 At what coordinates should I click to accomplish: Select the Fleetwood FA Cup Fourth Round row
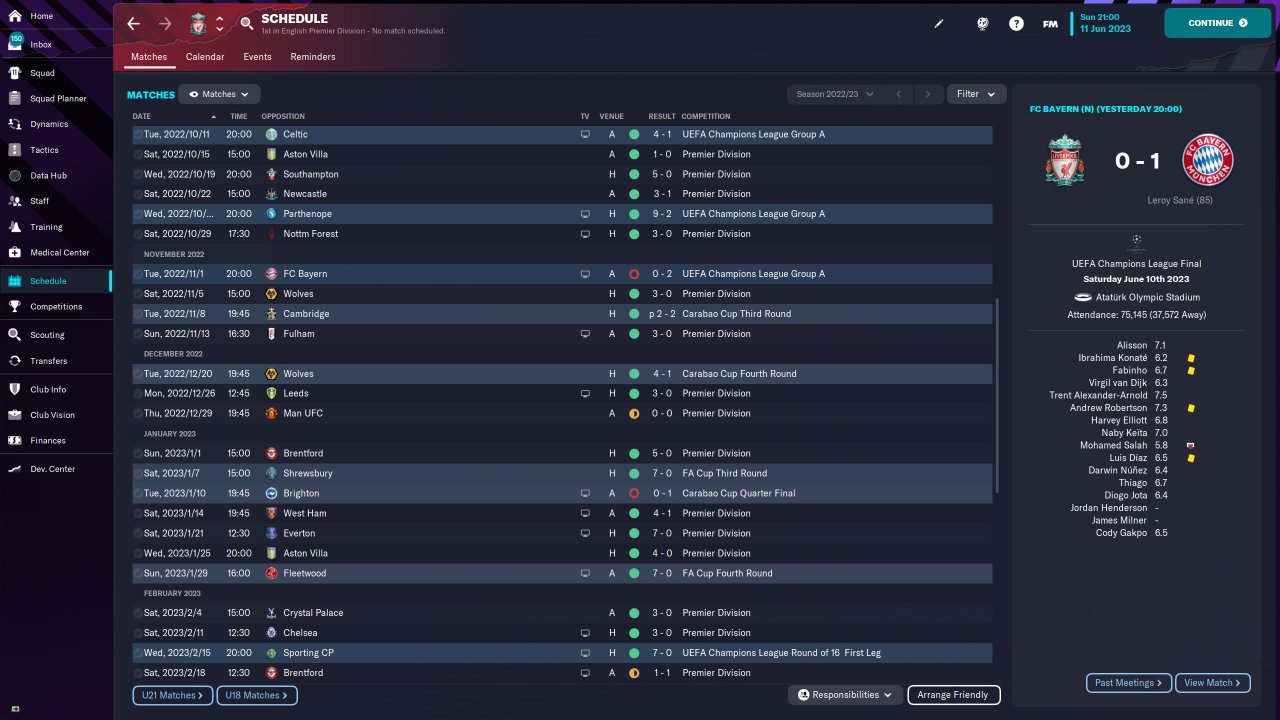pyautogui.click(x=562, y=573)
